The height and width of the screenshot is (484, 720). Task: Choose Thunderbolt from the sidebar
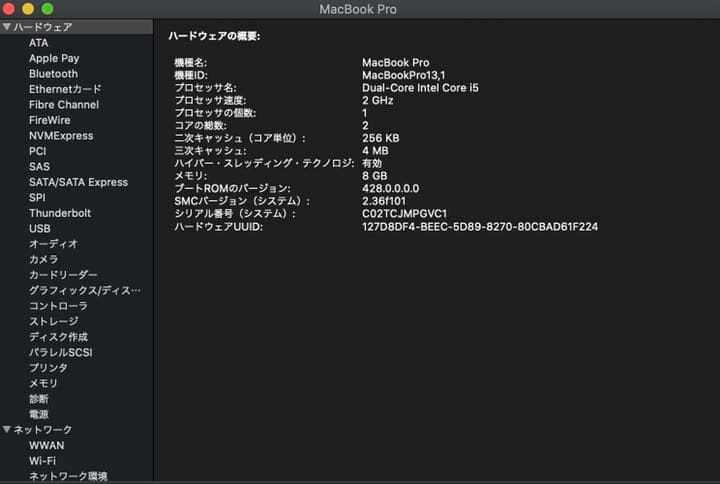click(x=60, y=213)
